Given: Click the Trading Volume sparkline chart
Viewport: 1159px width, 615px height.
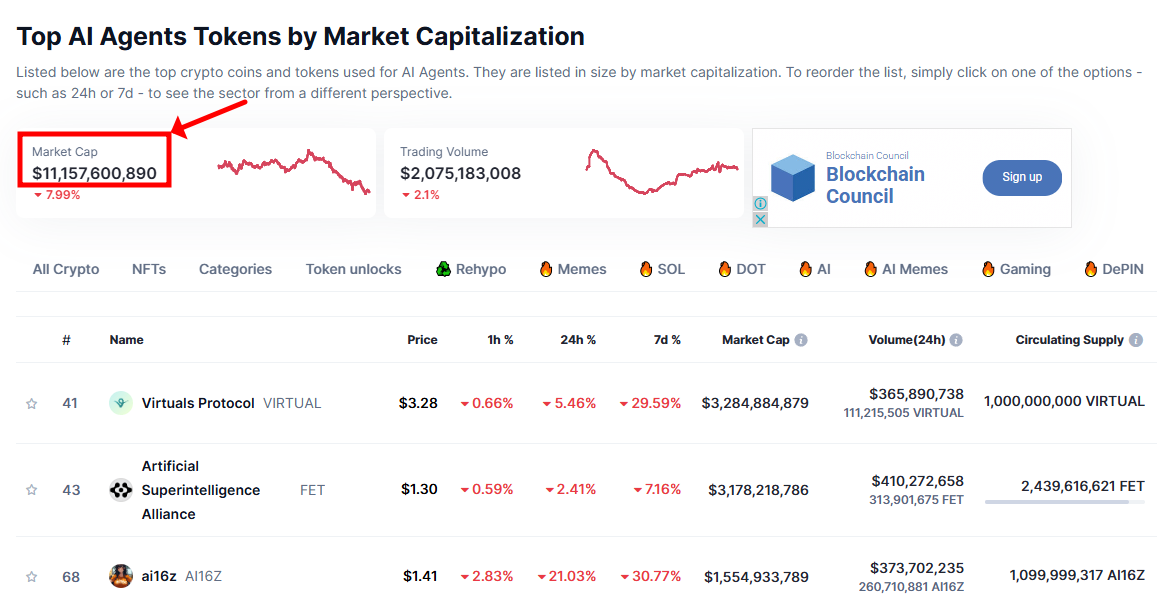Looking at the screenshot, I should pyautogui.click(x=661, y=171).
